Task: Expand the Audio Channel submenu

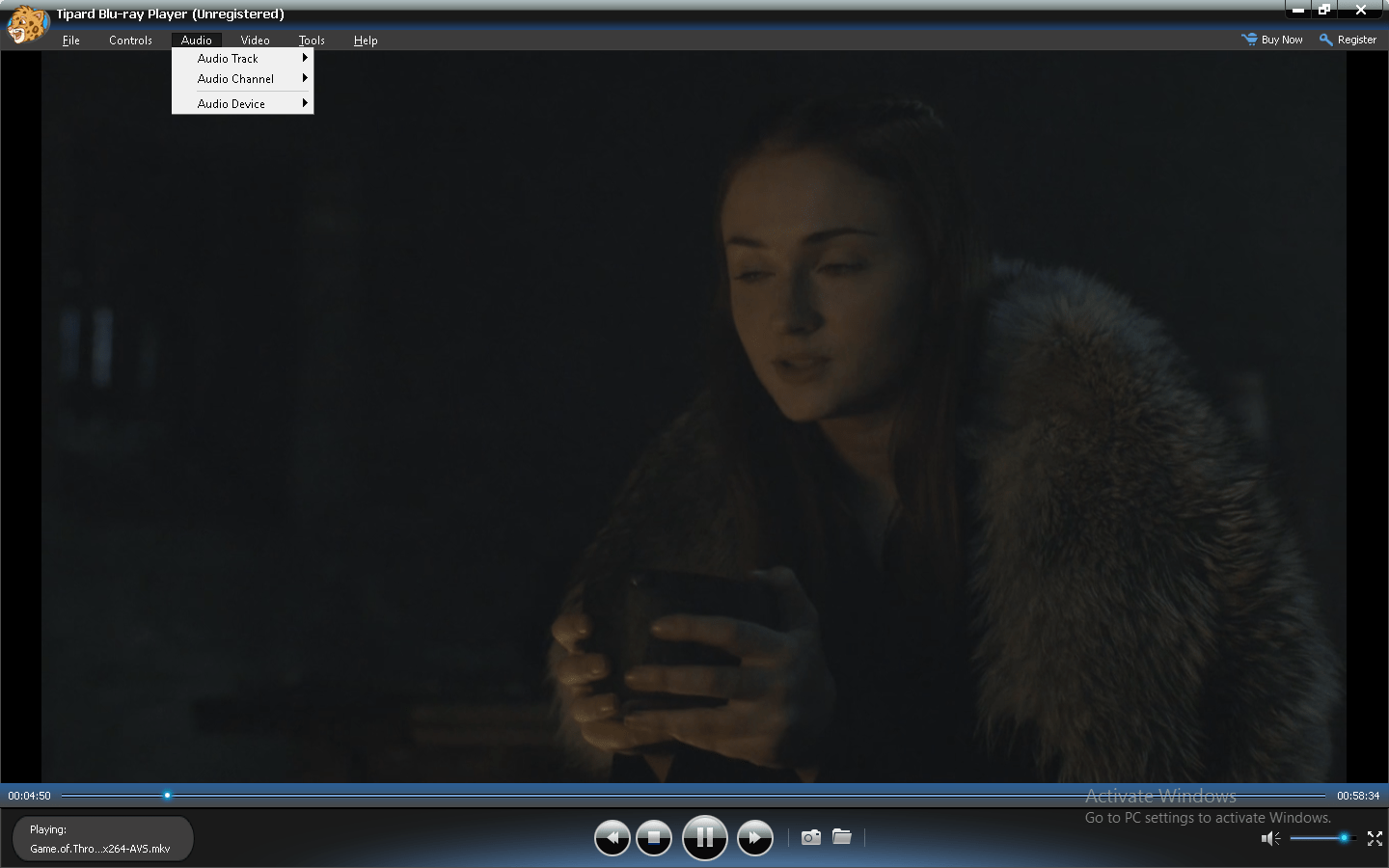Action: click(x=243, y=78)
